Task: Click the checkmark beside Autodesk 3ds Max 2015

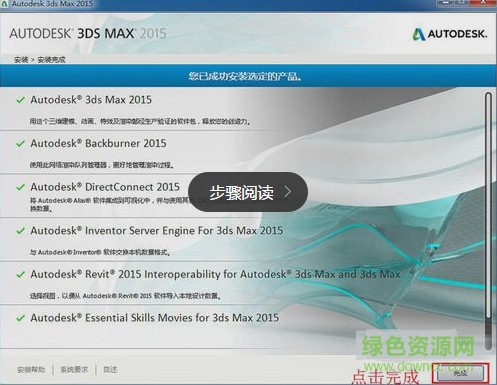Action: point(21,100)
